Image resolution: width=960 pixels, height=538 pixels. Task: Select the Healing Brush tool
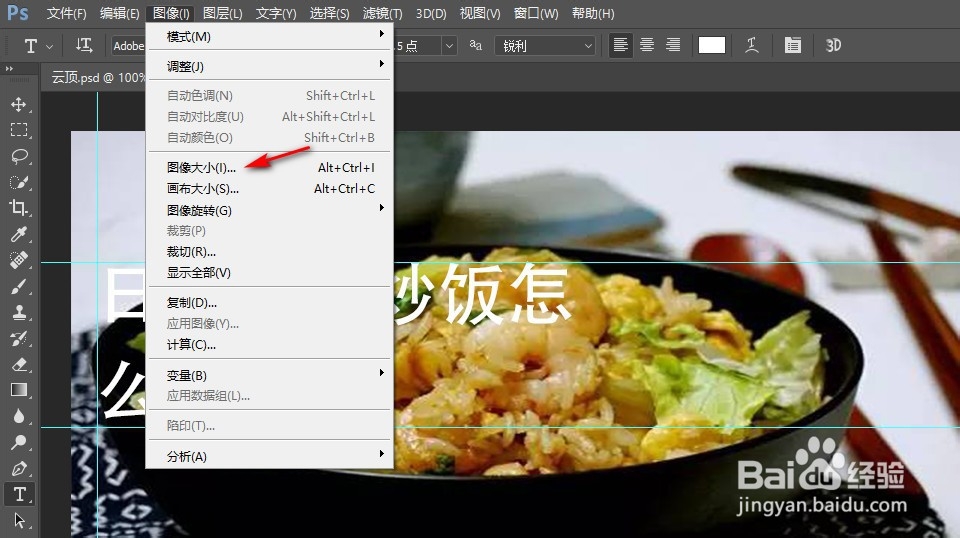click(18, 260)
